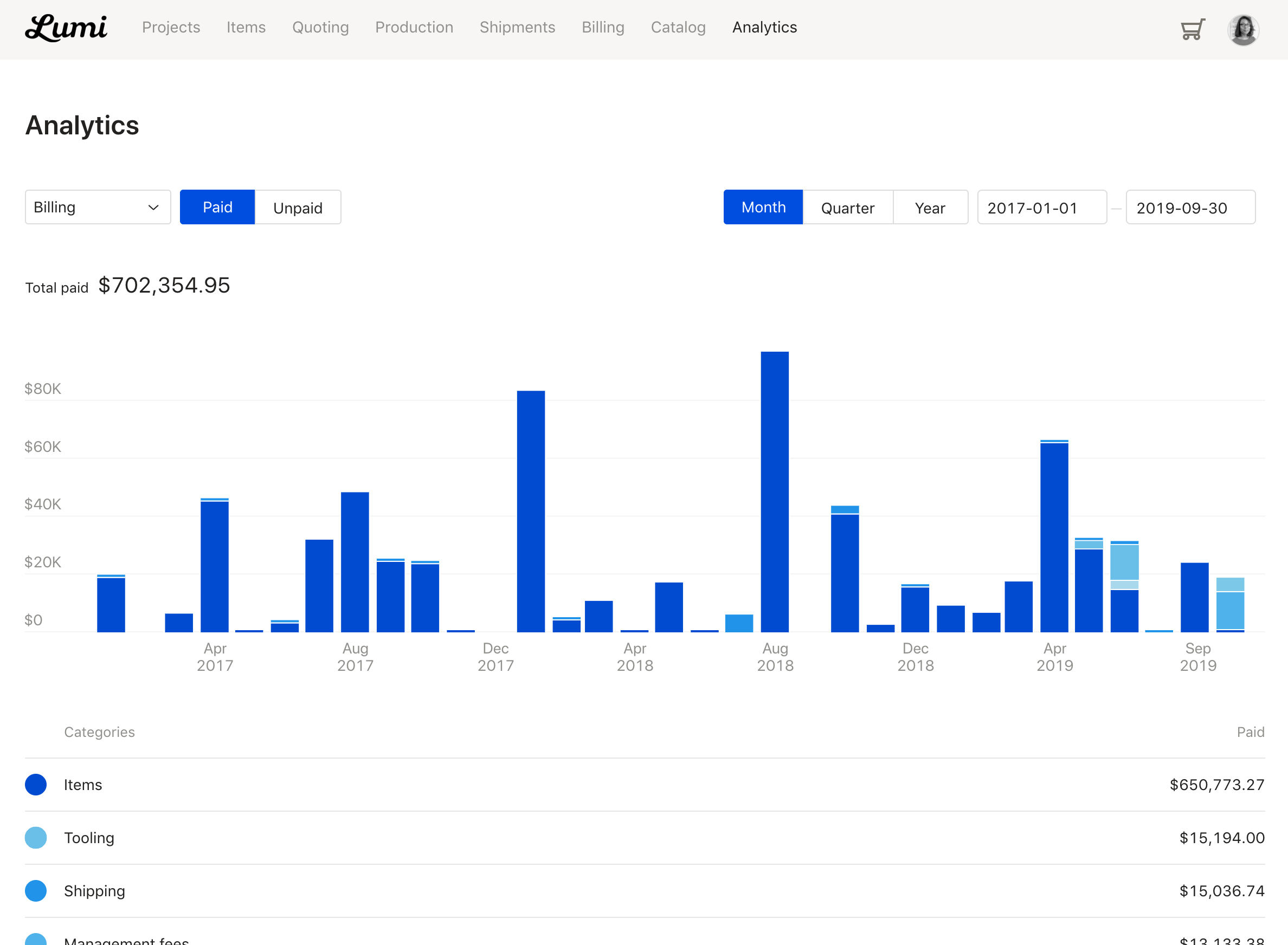The width and height of the screenshot is (1288, 945).
Task: Toggle to Paid billing view
Action: [217, 207]
